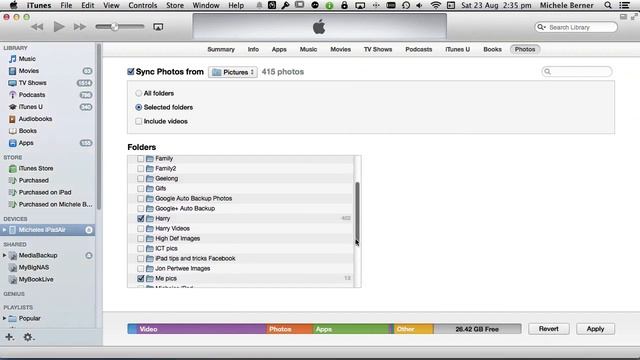Check the Gifs folder checkbox
Viewport: 640px width, 360px height.
141,189
